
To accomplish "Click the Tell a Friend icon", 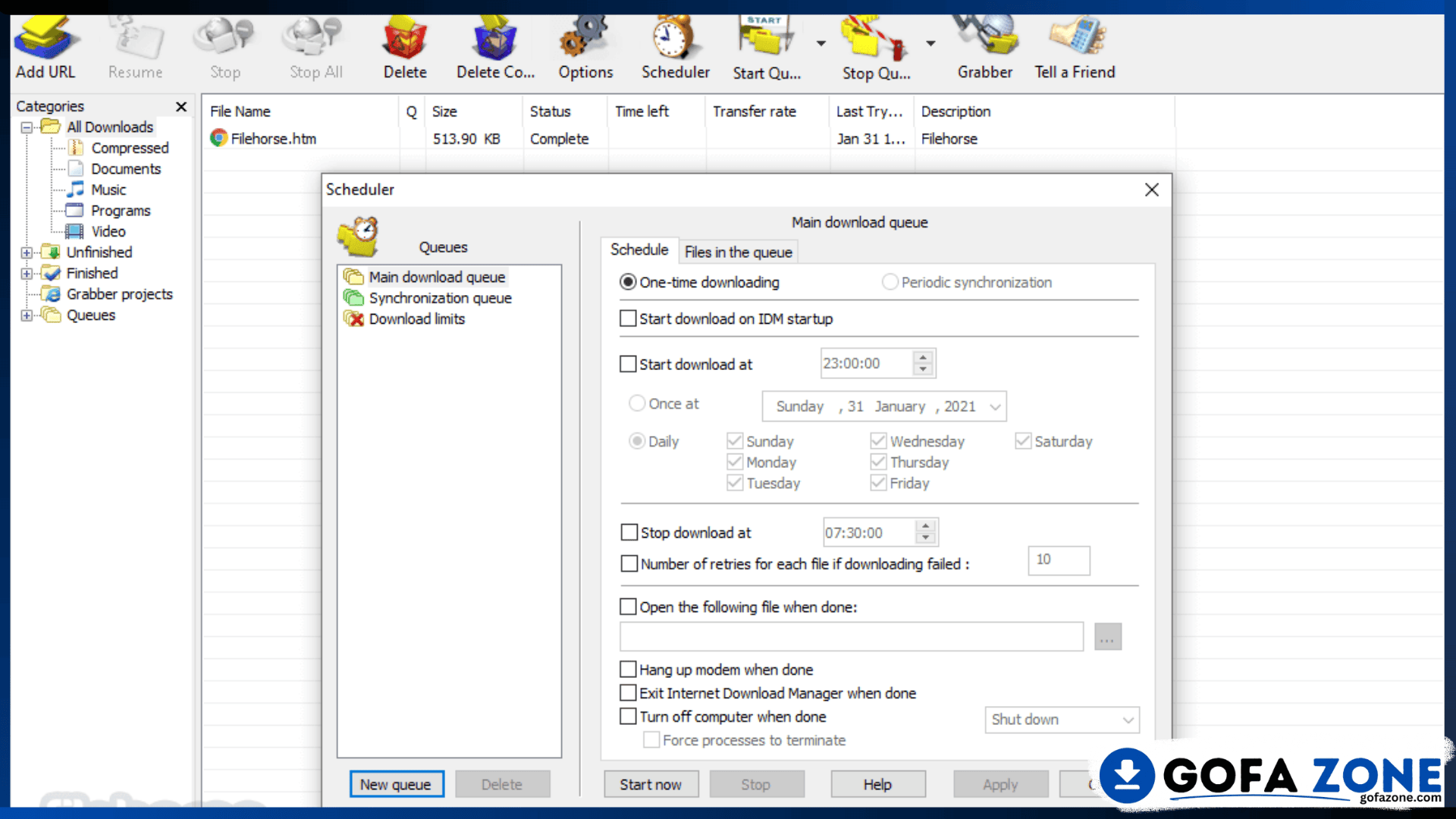I will pyautogui.click(x=1075, y=47).
